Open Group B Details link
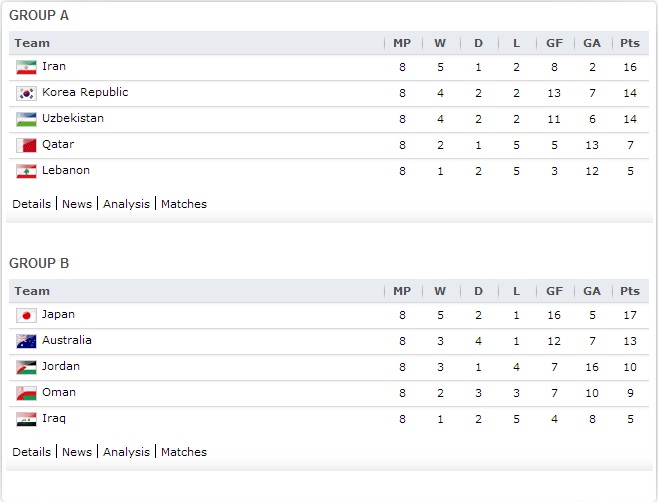 coord(31,452)
